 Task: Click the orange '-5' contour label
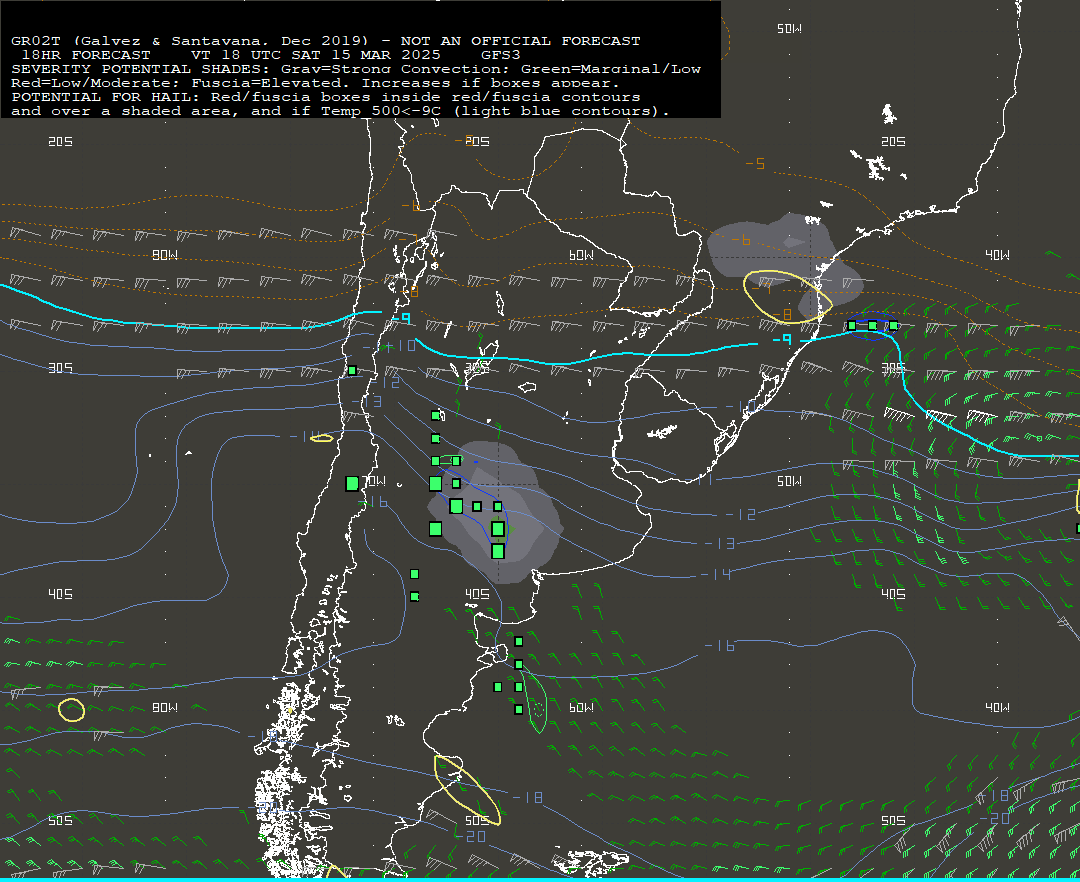coord(756,164)
